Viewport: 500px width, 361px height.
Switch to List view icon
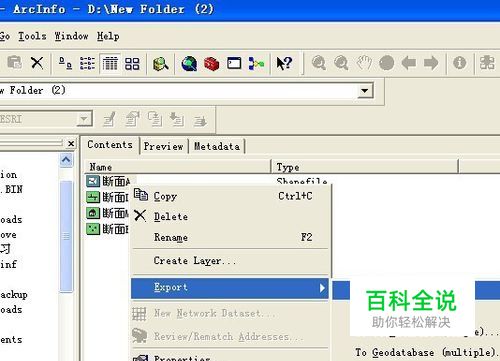[x=87, y=63]
